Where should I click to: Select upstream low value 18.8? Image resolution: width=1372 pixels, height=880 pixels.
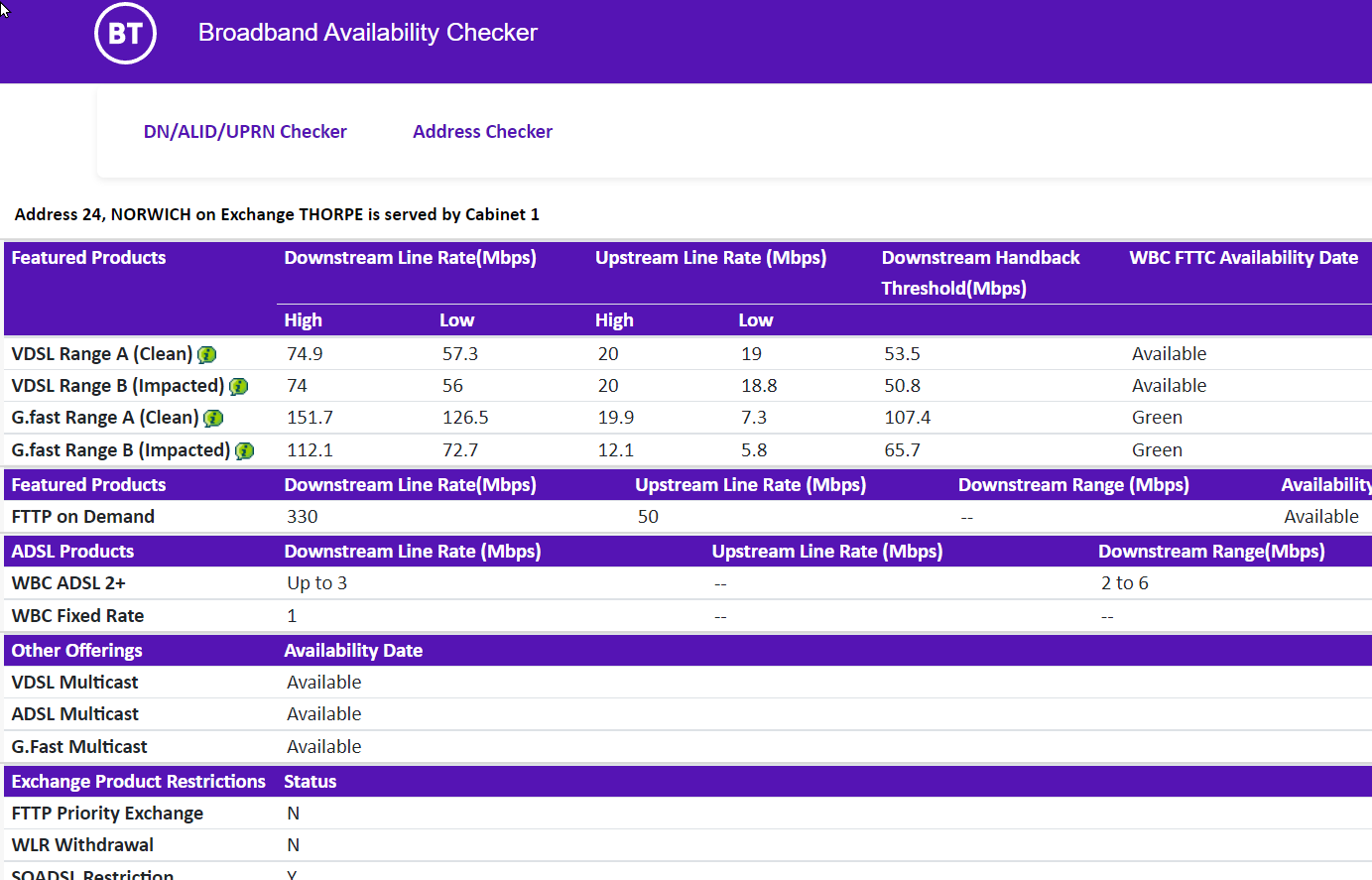pyautogui.click(x=759, y=386)
